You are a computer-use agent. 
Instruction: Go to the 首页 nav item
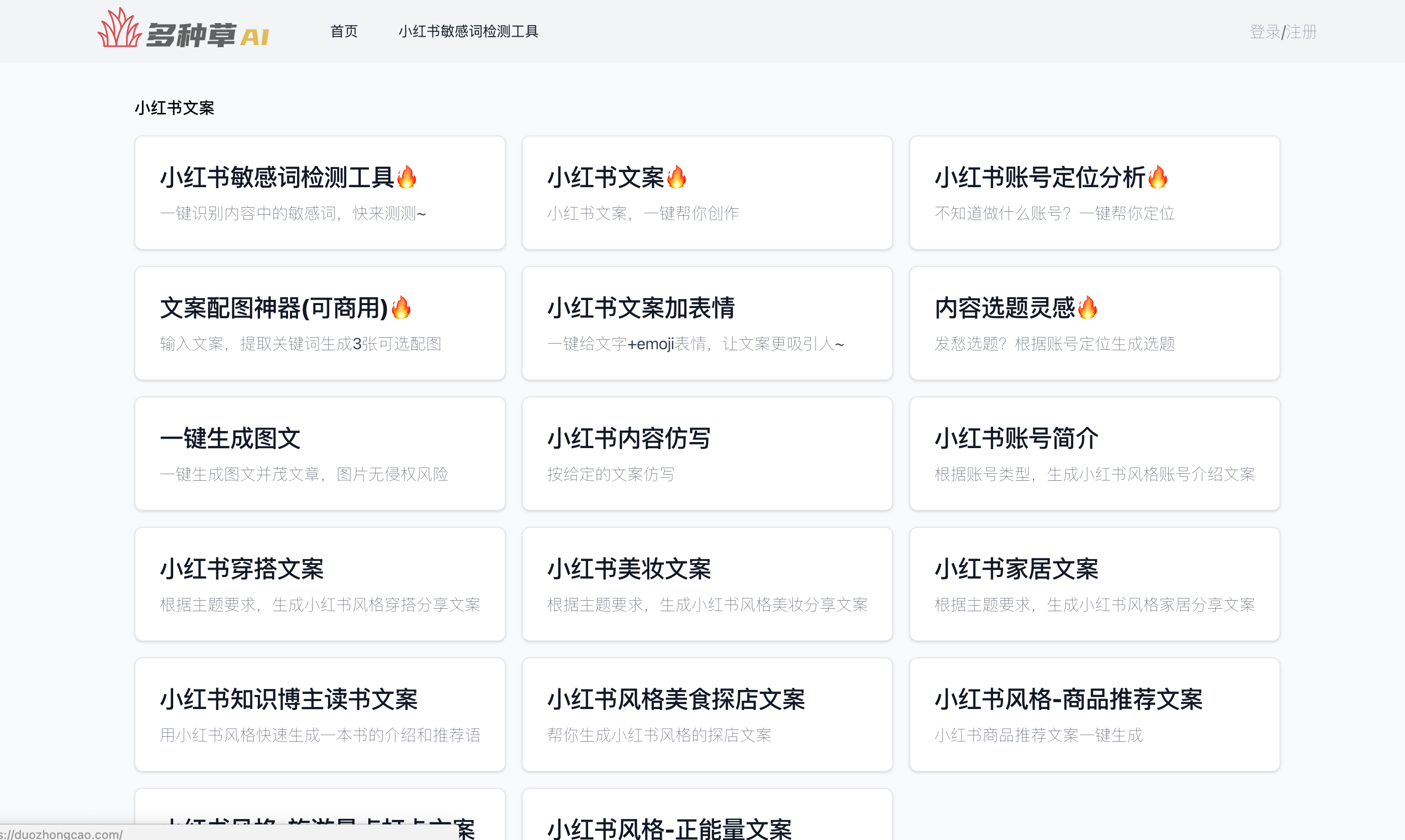(x=344, y=31)
